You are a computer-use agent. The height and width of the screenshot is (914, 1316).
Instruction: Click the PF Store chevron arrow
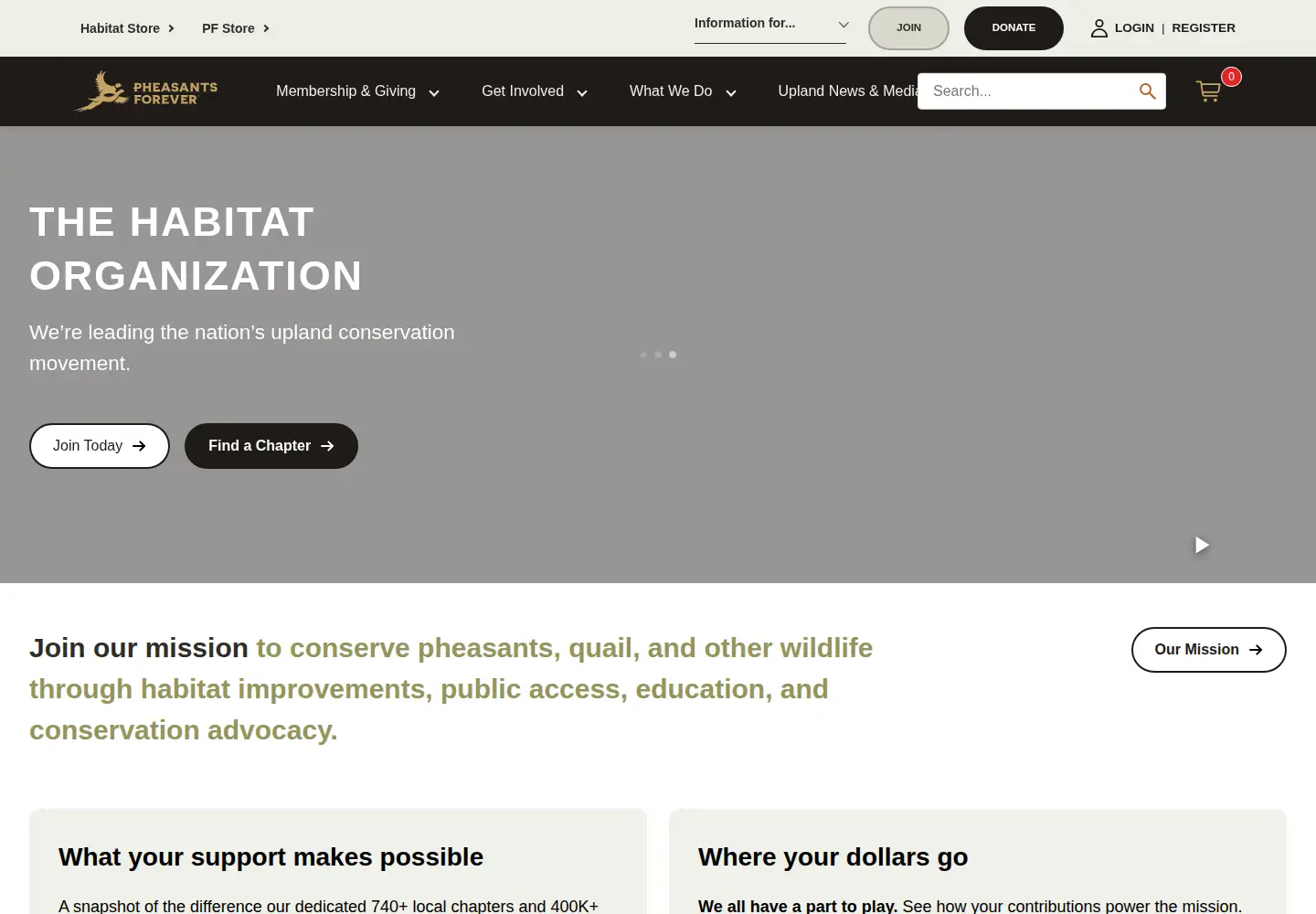tap(266, 28)
